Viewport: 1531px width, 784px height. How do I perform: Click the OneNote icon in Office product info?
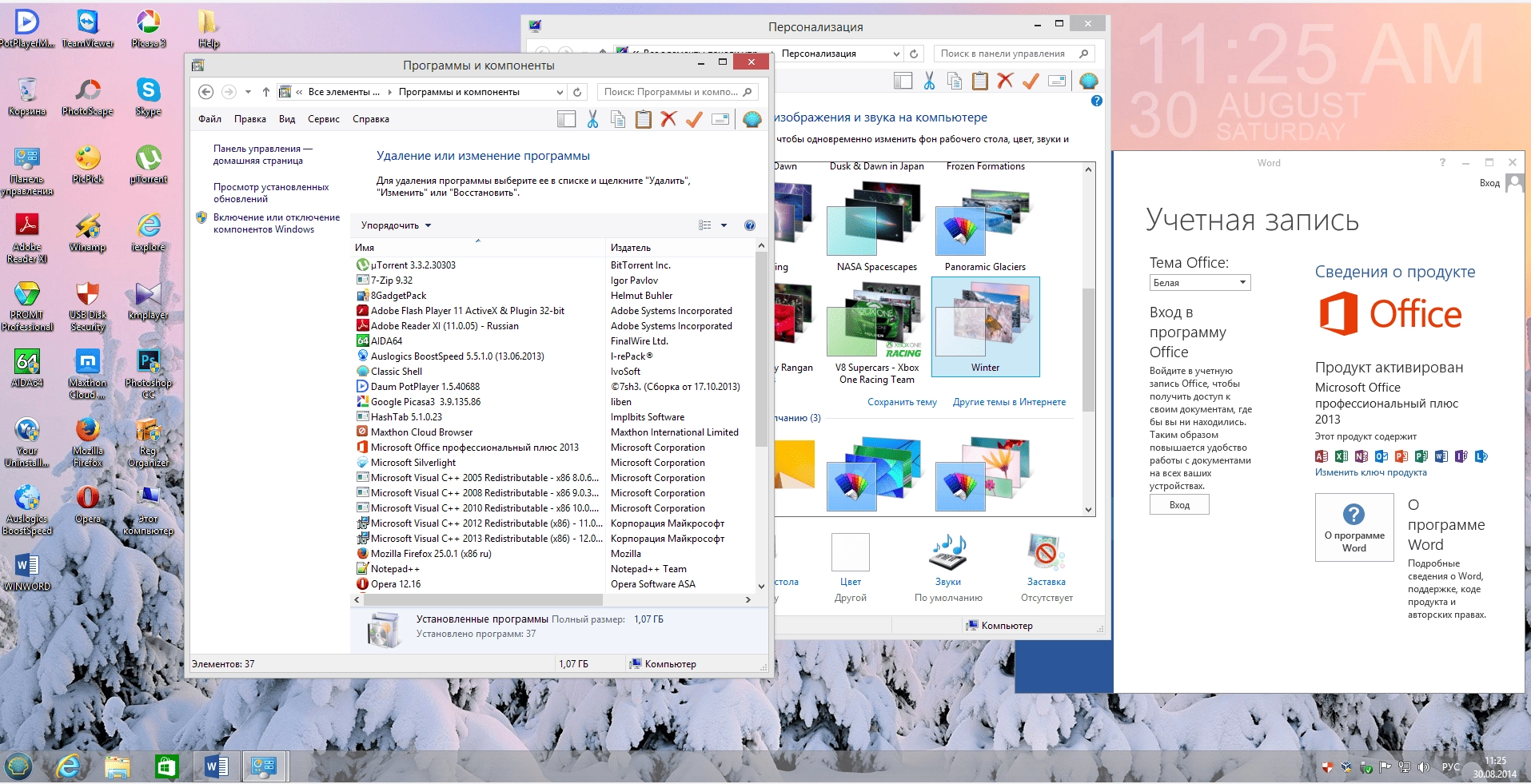click(1362, 456)
